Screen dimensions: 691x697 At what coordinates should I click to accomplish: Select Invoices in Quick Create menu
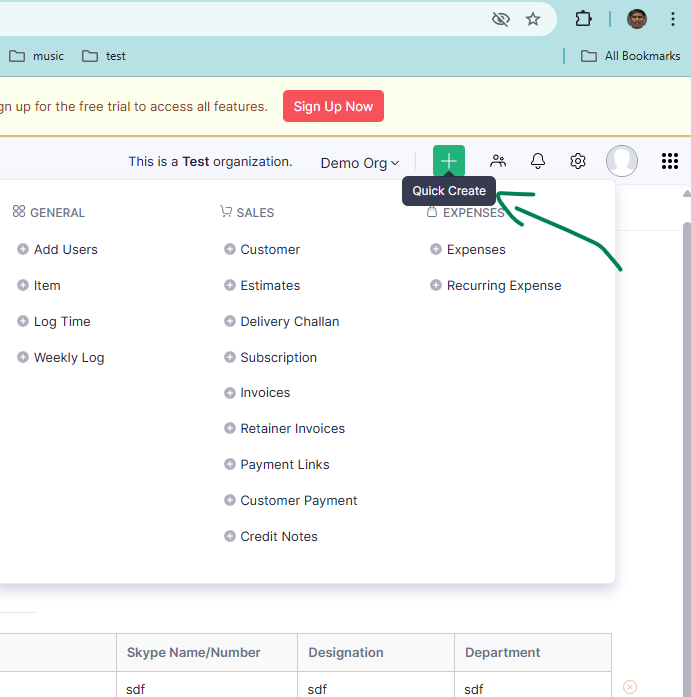[x=265, y=393]
